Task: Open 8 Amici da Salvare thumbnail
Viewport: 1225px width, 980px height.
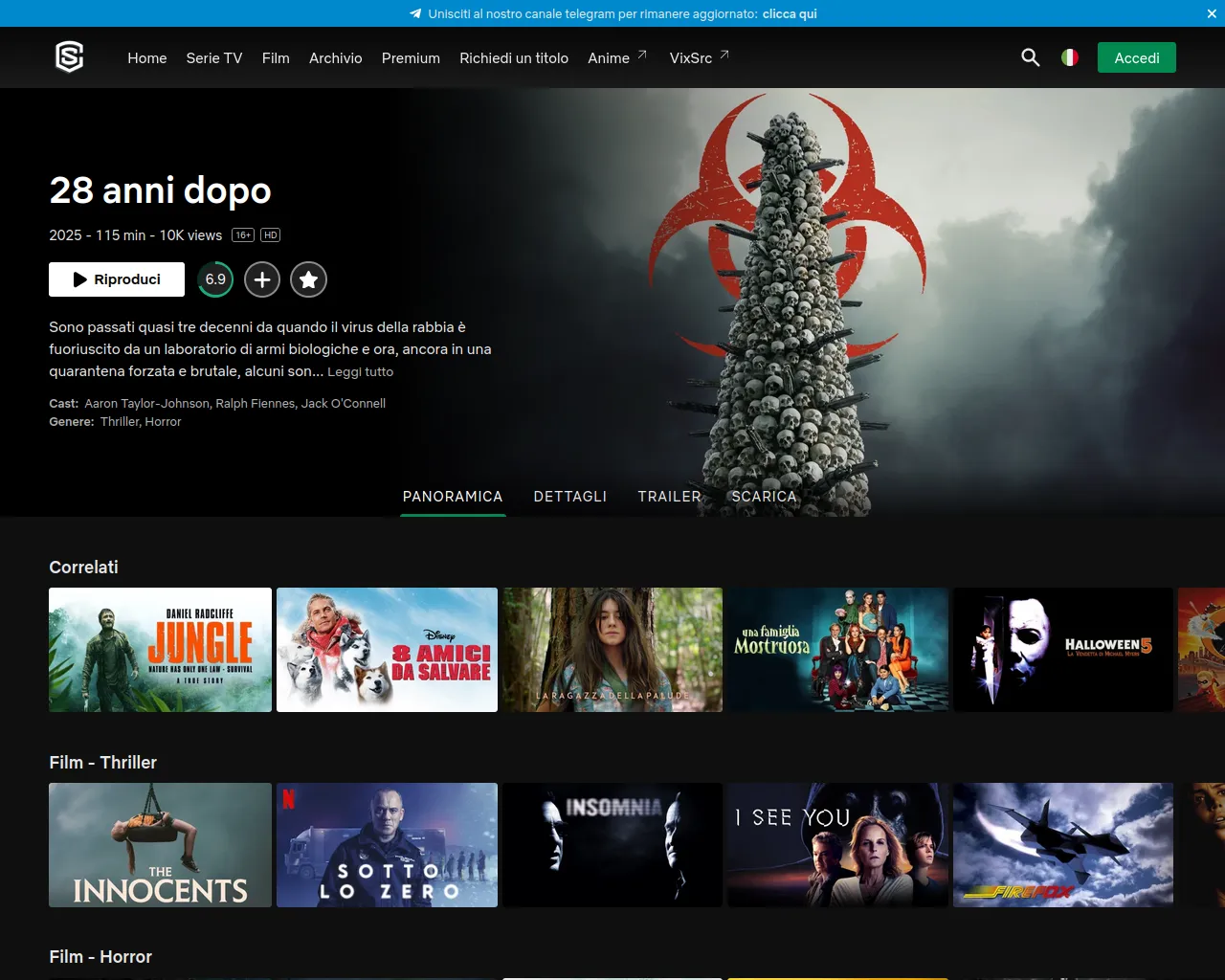Action: 387,650
